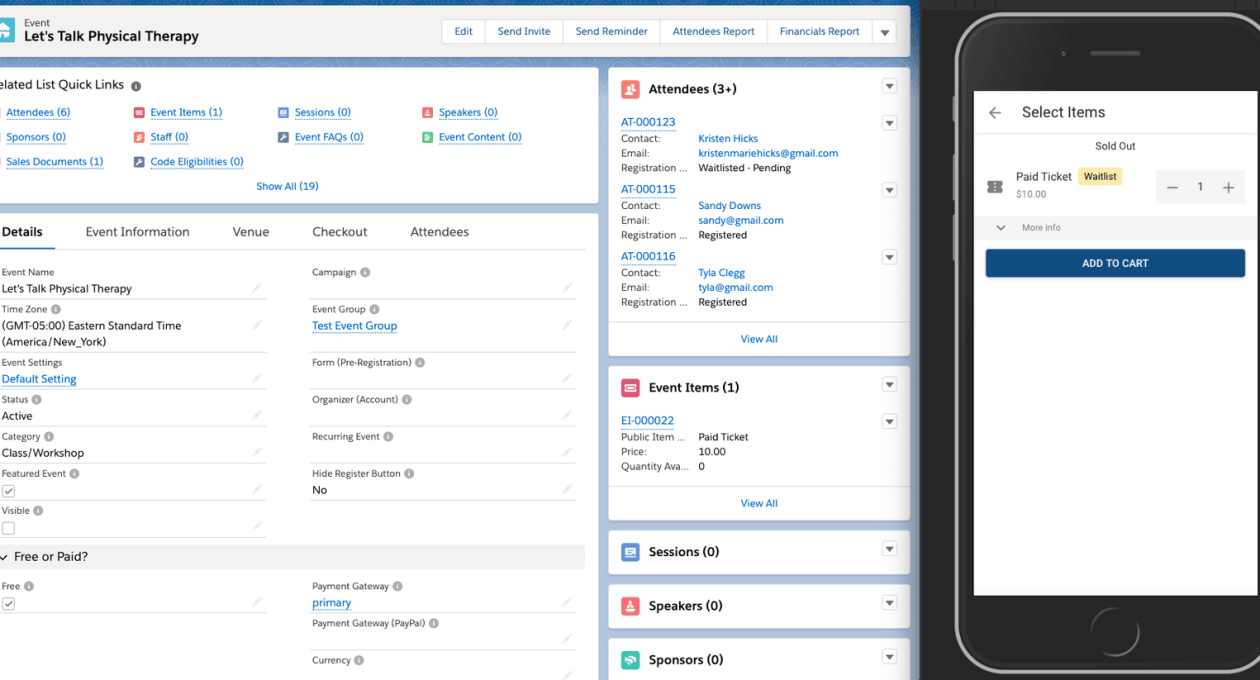Viewport: 1260px width, 680px height.
Task: Edit Event Name with its pencil icon
Action: [x=257, y=288]
